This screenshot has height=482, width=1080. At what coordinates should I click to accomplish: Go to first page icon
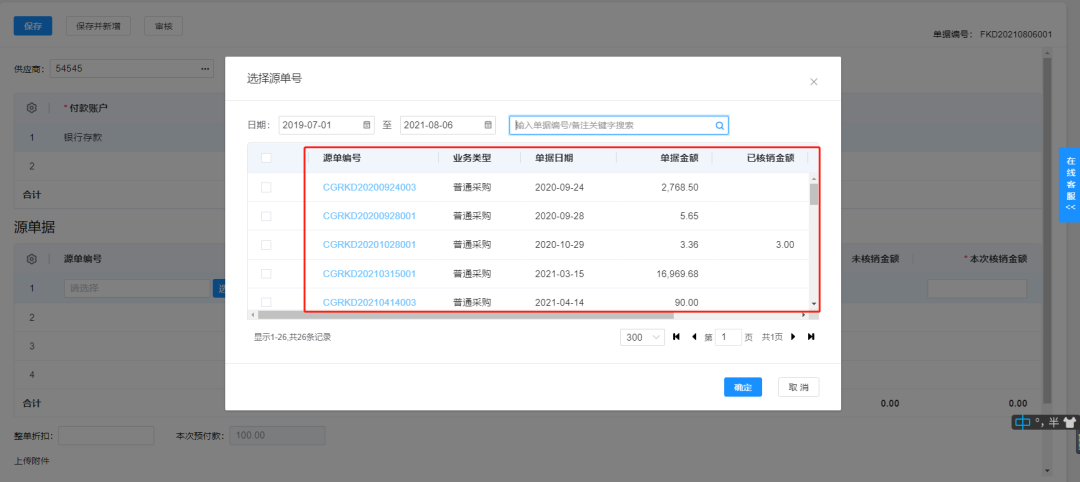[x=676, y=337]
